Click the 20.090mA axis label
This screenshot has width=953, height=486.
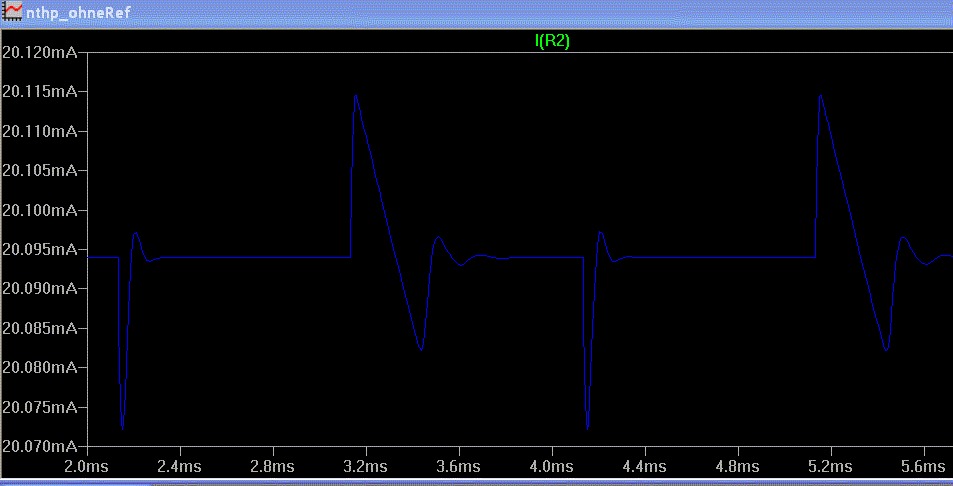tap(40, 289)
